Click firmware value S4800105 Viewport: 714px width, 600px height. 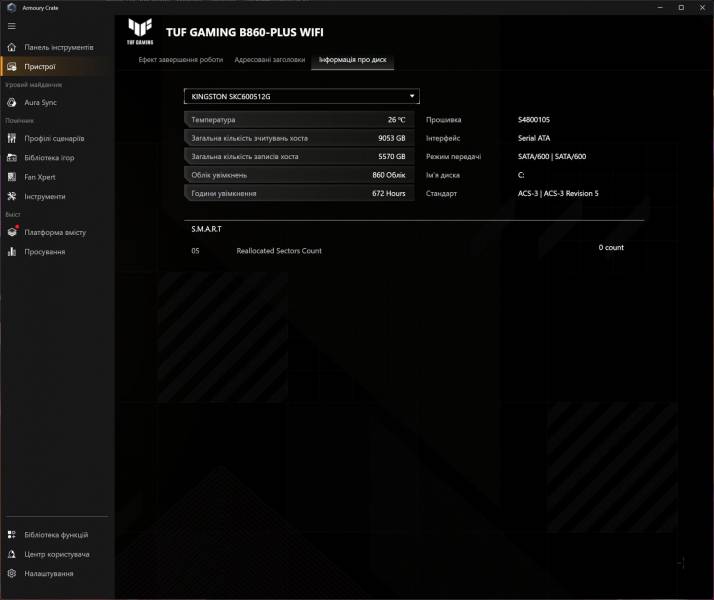pyautogui.click(x=534, y=120)
